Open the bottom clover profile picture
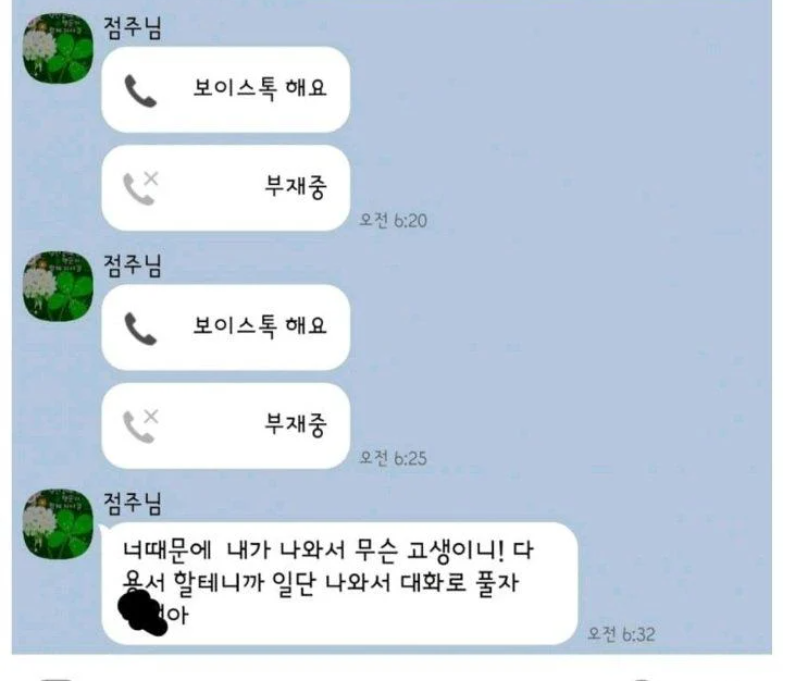 58,524
